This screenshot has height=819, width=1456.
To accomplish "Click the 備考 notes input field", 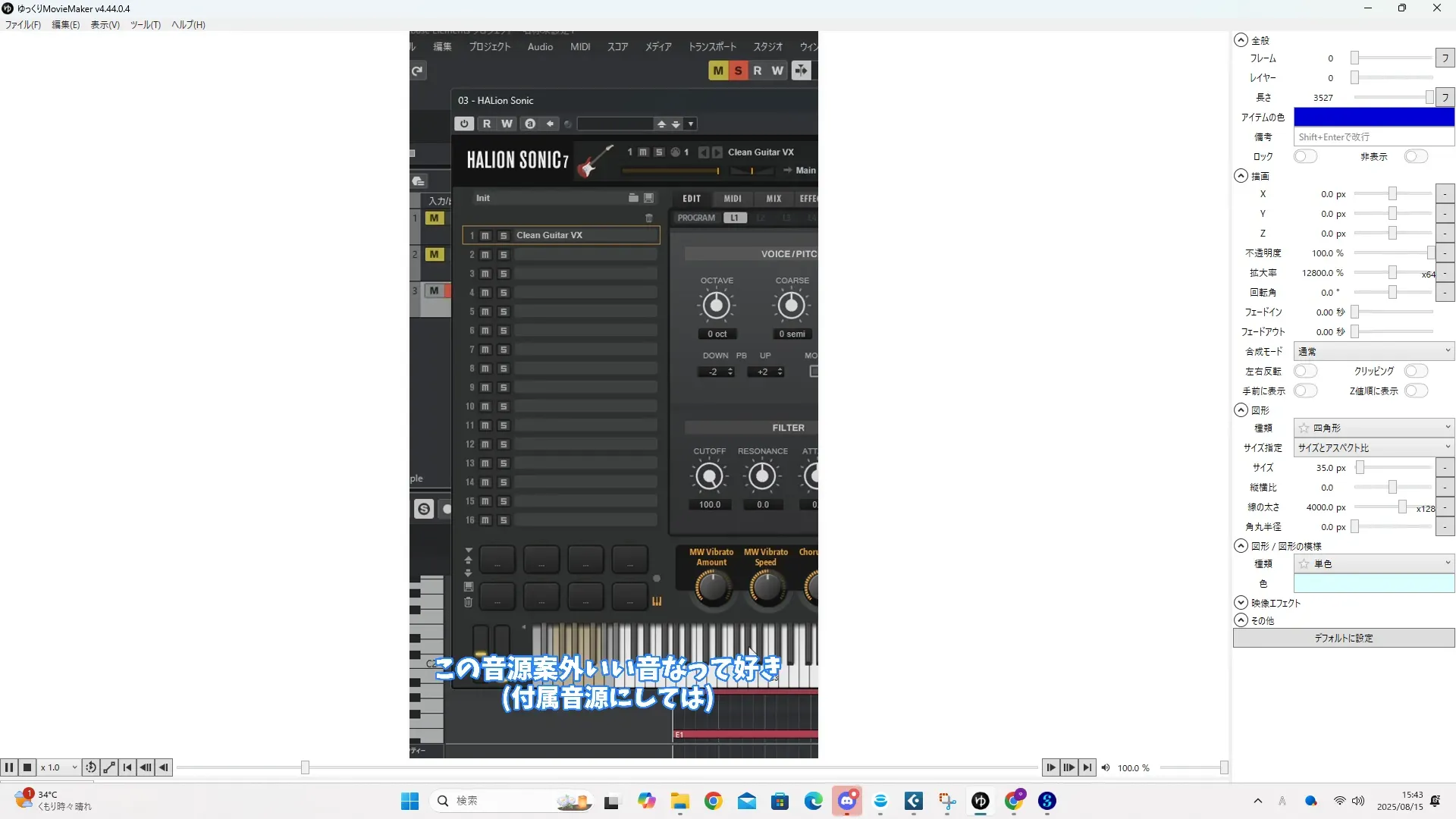I will (1373, 136).
